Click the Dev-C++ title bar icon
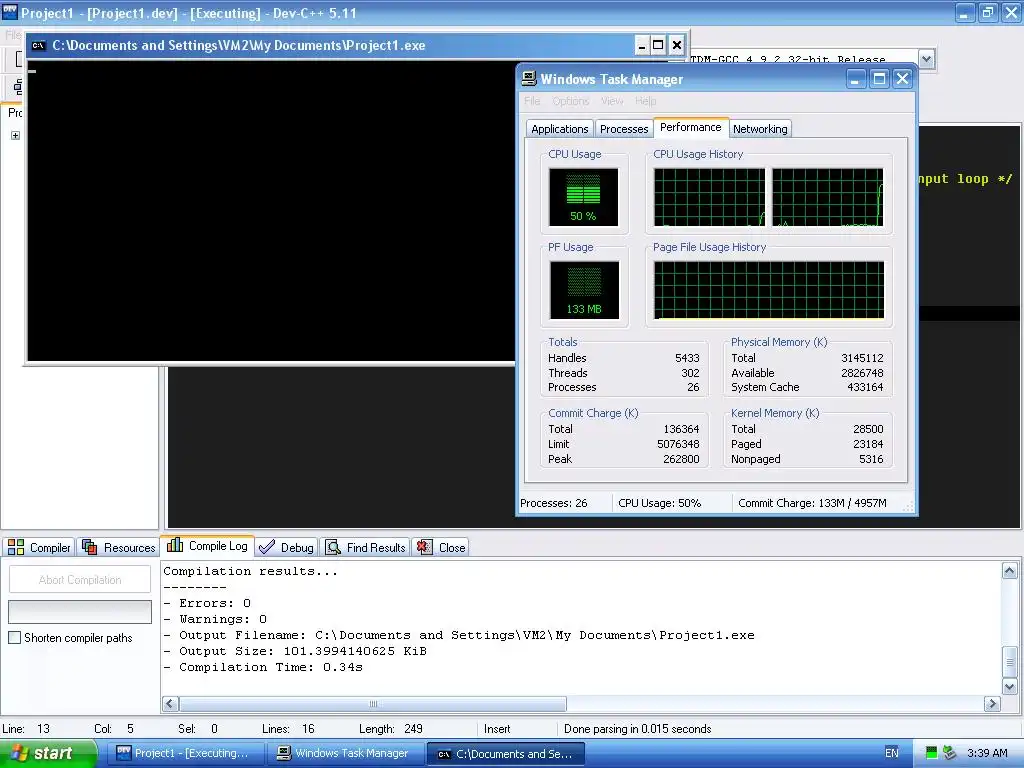This screenshot has width=1024, height=768. coord(9,11)
